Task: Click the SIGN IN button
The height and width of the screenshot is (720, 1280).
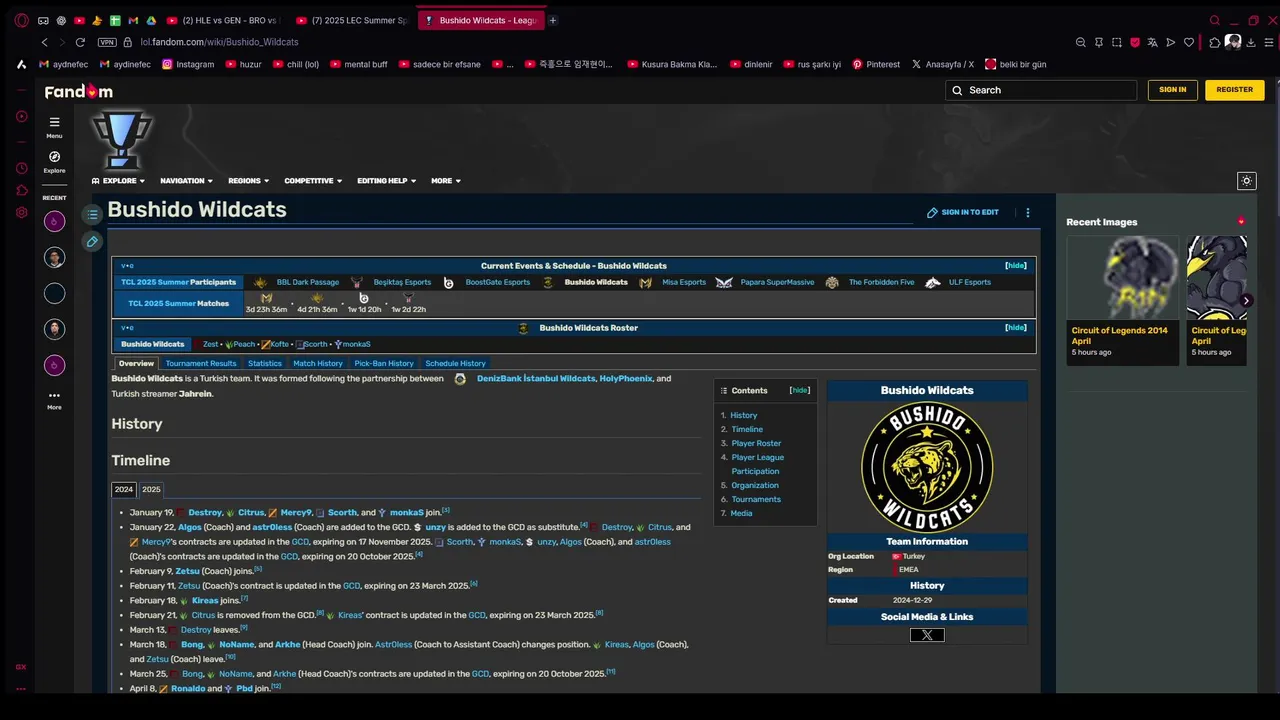Action: [1172, 90]
